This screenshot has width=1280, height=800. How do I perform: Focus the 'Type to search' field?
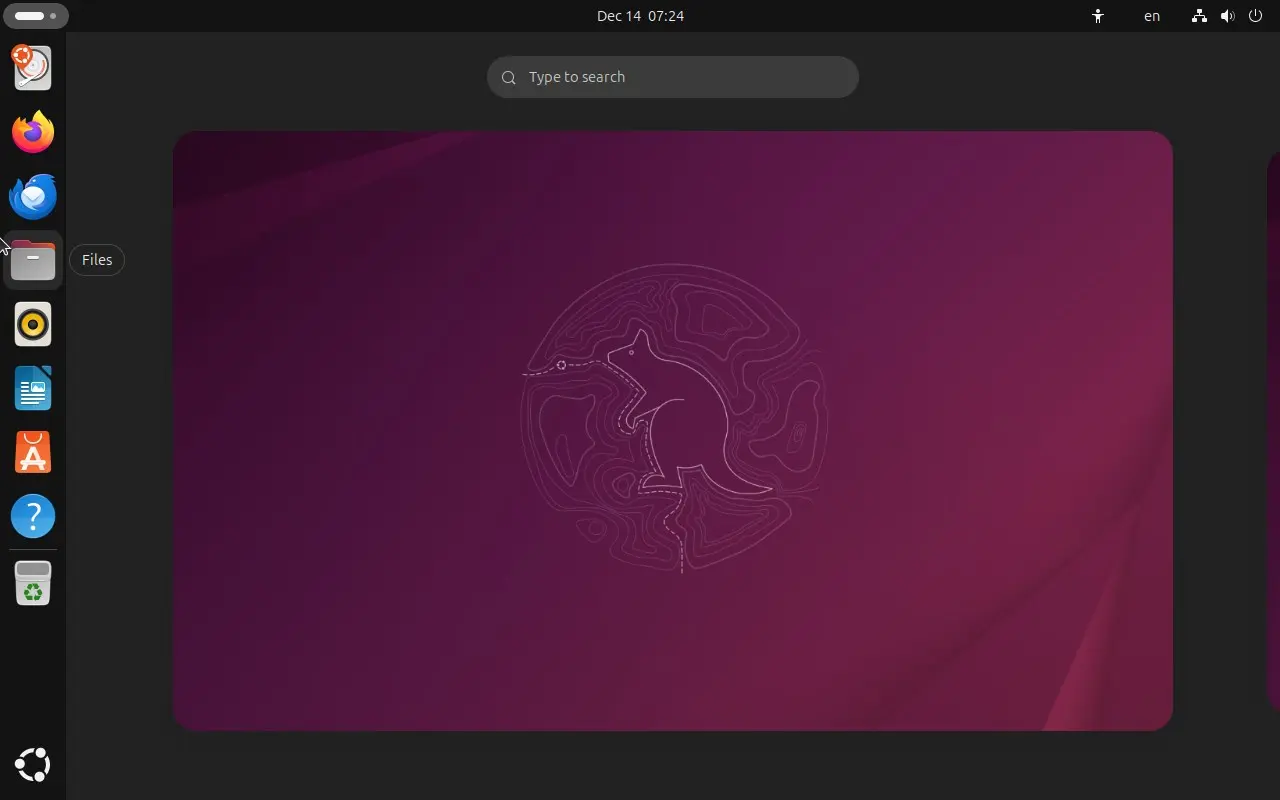click(672, 77)
